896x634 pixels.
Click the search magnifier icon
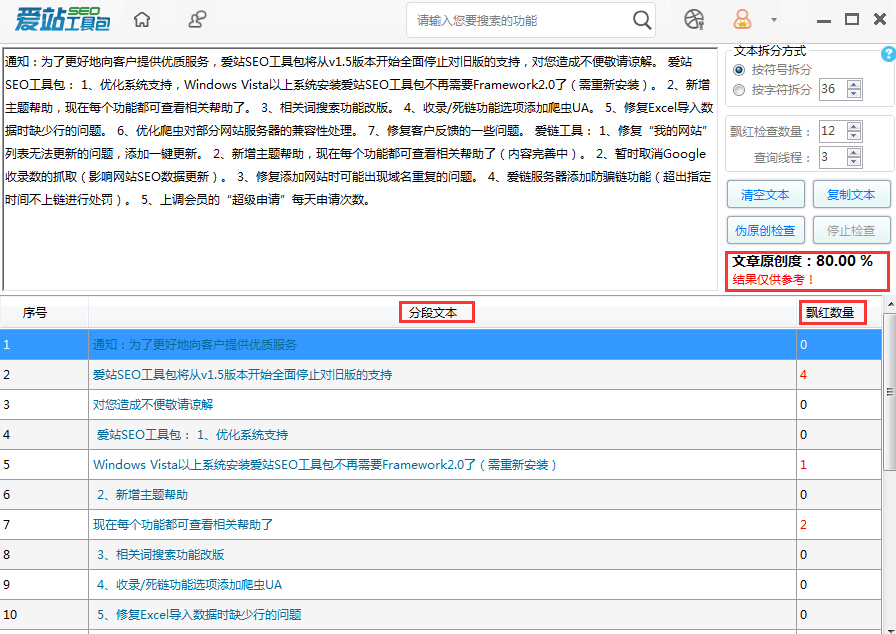[640, 19]
